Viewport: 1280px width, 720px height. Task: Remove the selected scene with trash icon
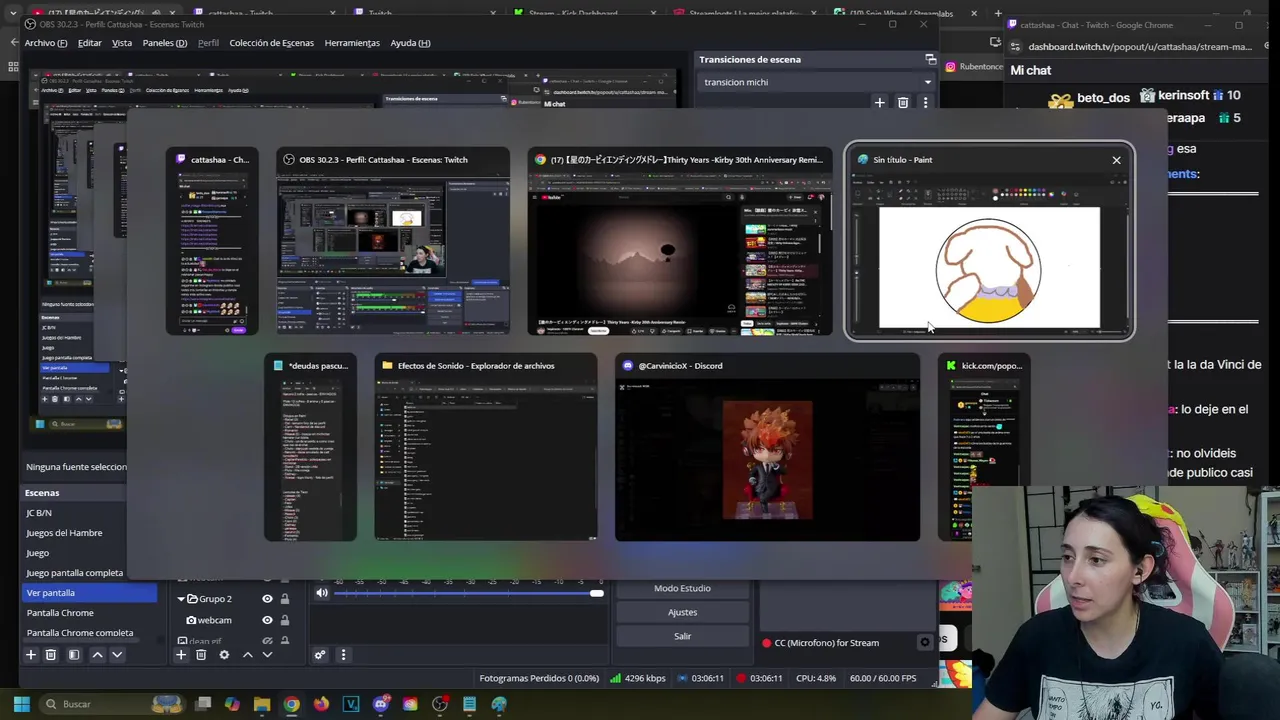(51, 655)
